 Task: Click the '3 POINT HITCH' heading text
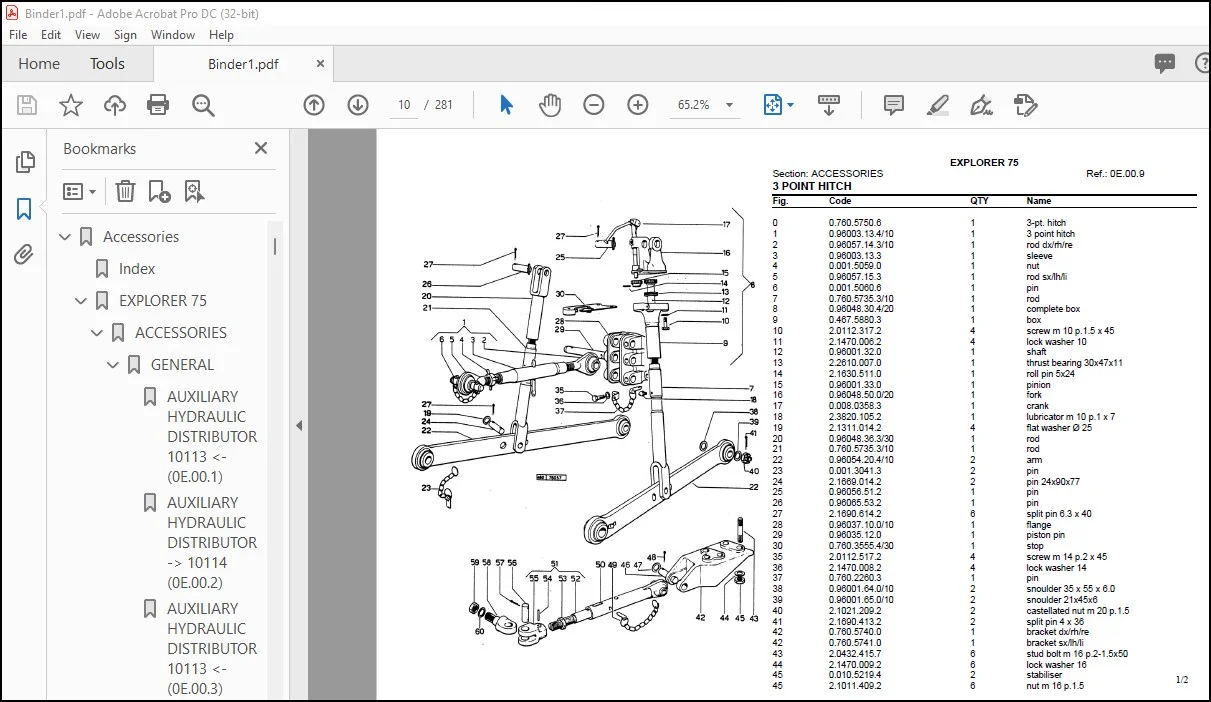[812, 186]
